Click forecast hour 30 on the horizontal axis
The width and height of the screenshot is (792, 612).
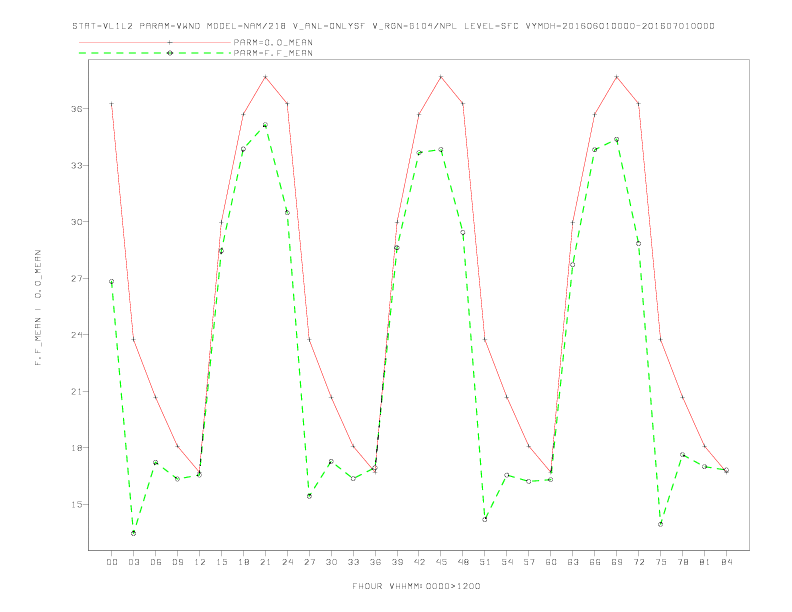click(331, 562)
